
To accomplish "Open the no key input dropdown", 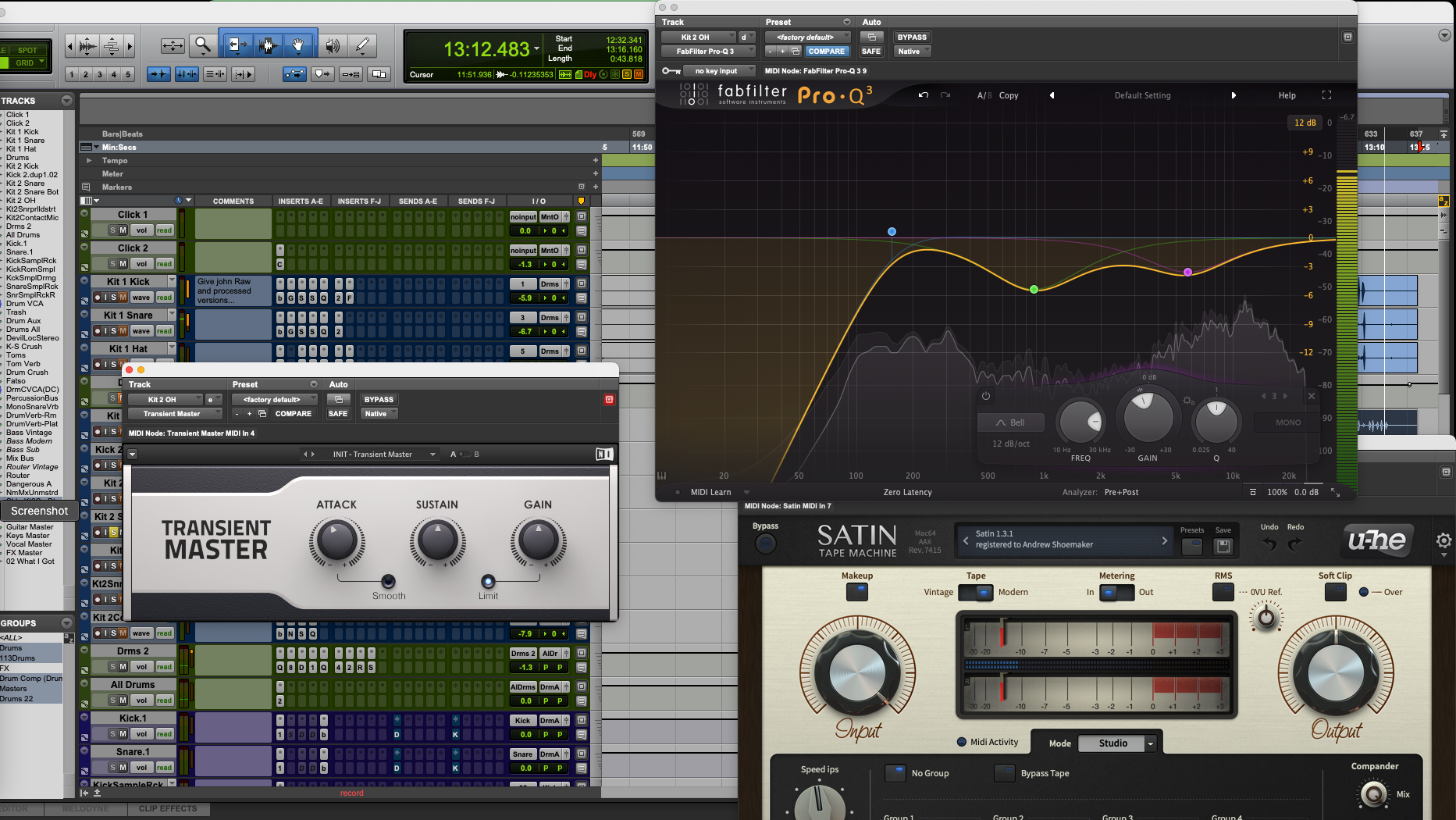I will click(x=720, y=70).
